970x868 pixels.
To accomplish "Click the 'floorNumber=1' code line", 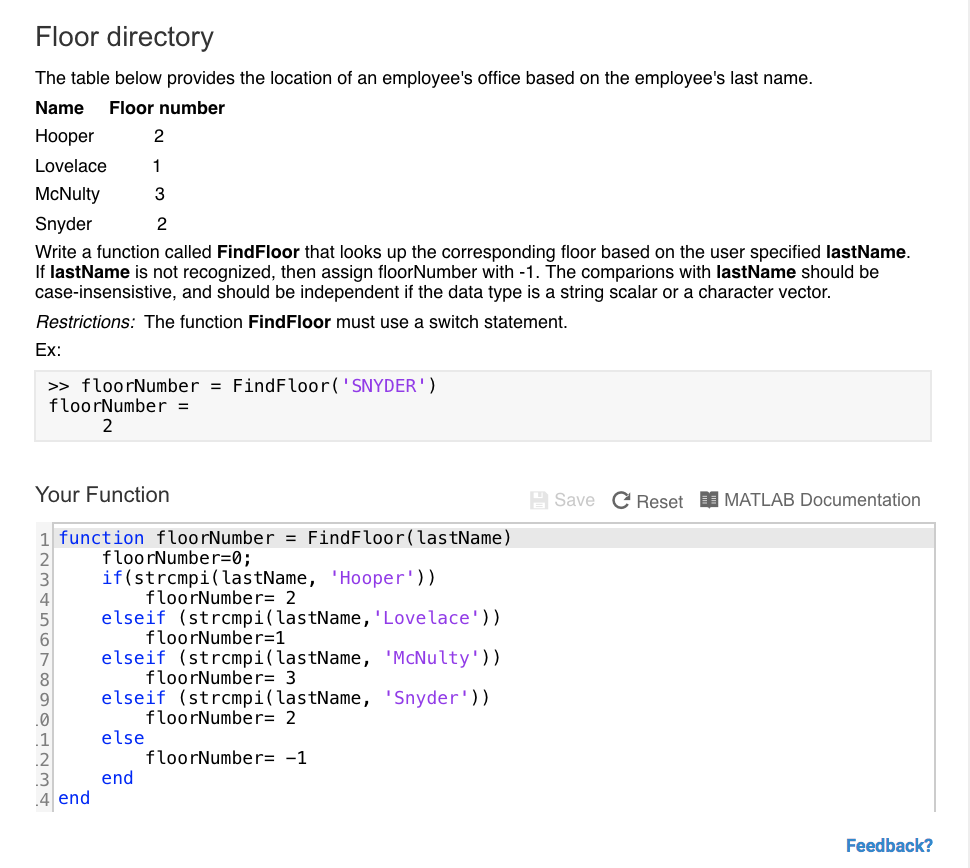I will [x=215, y=638].
